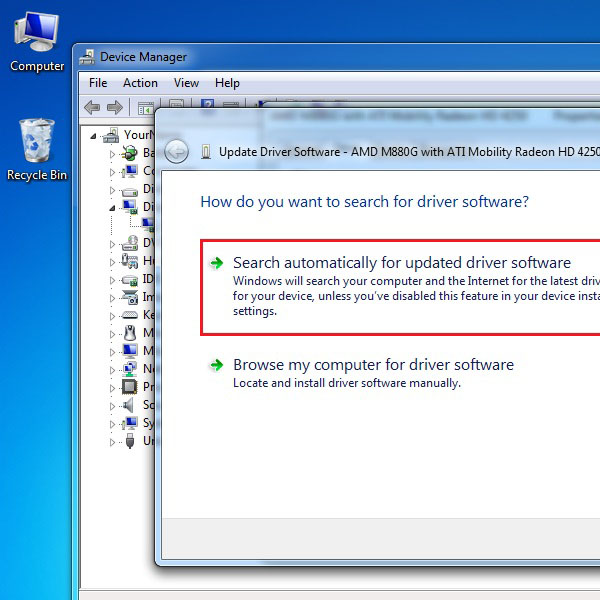Select the Monitors category blue screen icon
The width and height of the screenshot is (600, 600).
[x=130, y=351]
